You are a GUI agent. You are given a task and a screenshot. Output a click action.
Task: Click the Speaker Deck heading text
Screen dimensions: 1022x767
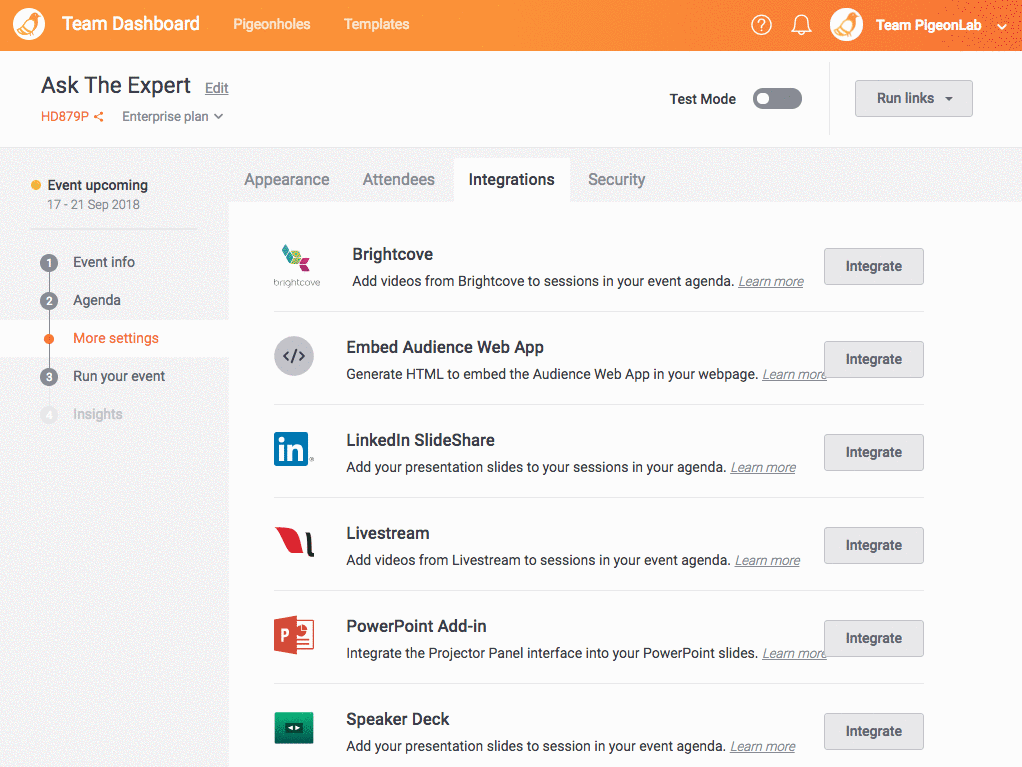(398, 719)
